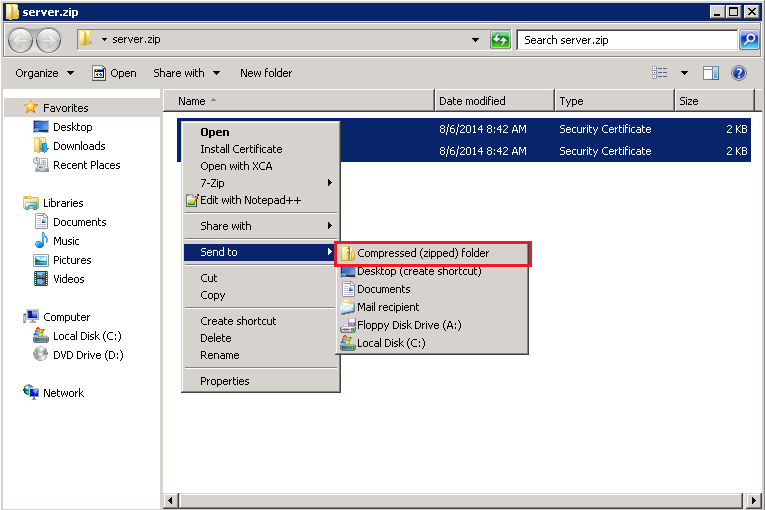Toggle the preview pane icon
Viewport: 765px width, 510px height.
(711, 73)
